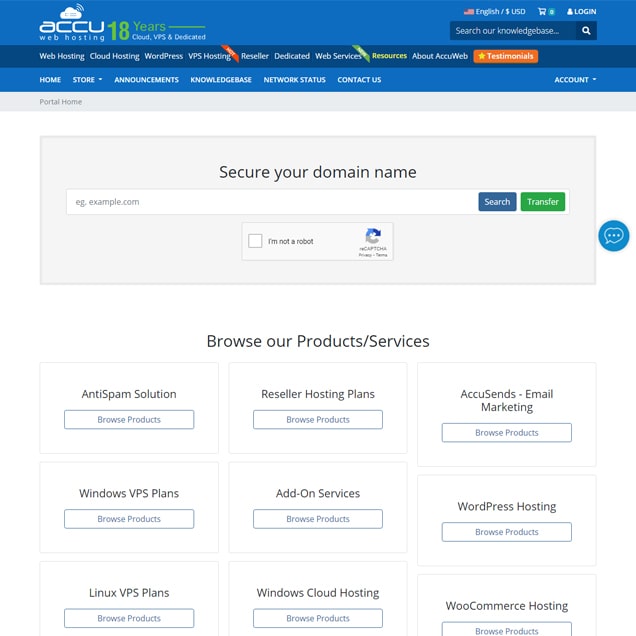Click the reCAPTCHA Terms link

coord(382,255)
